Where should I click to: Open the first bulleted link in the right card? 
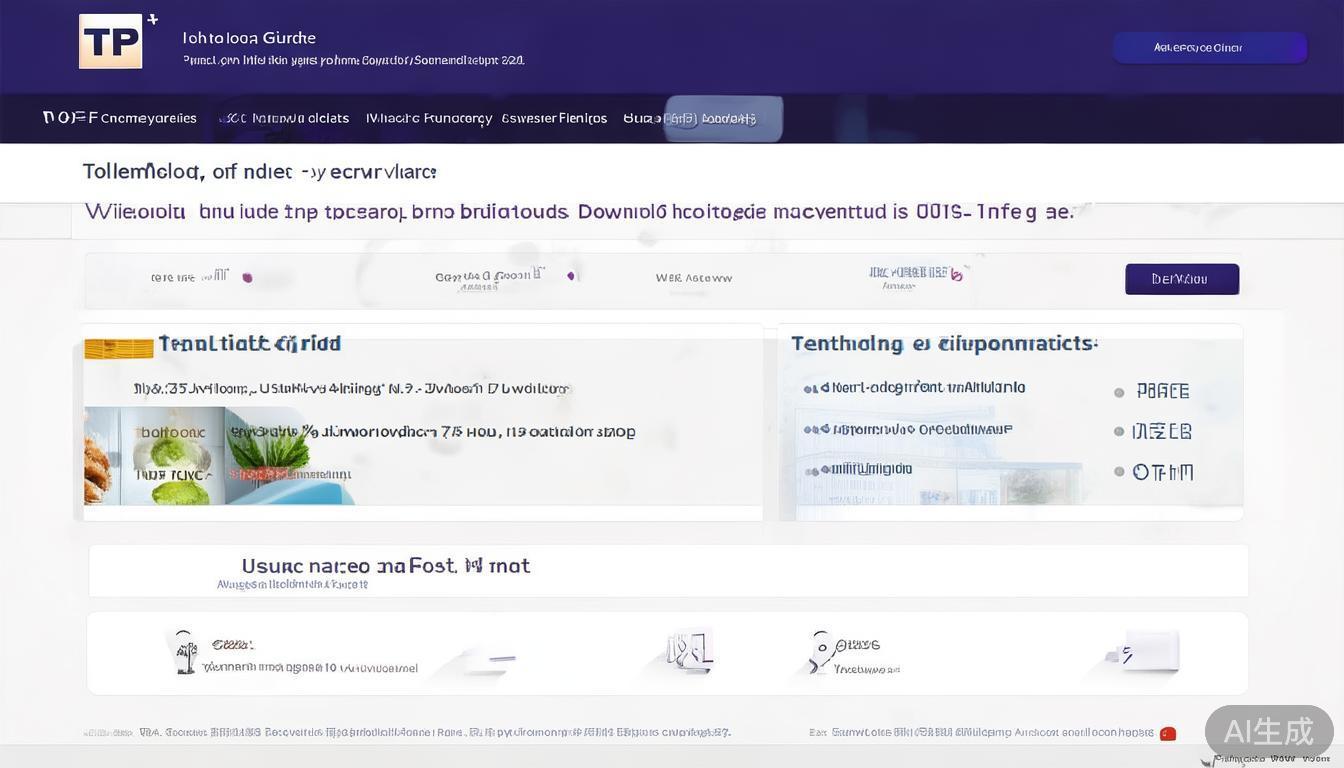(x=920, y=387)
